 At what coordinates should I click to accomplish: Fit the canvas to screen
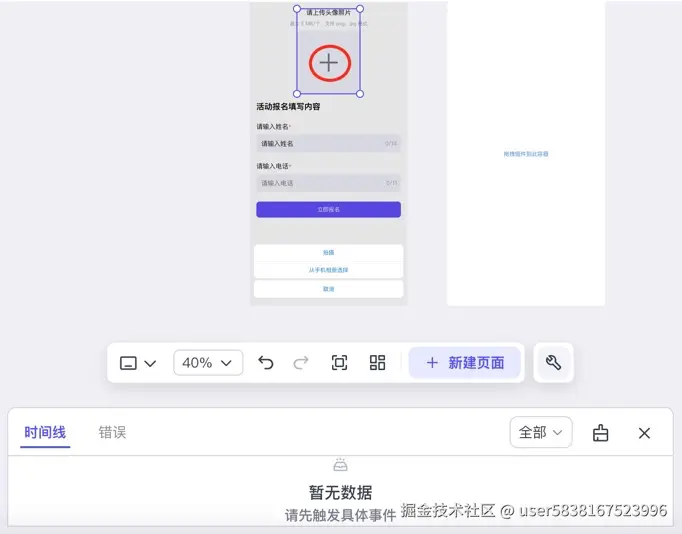(339, 363)
